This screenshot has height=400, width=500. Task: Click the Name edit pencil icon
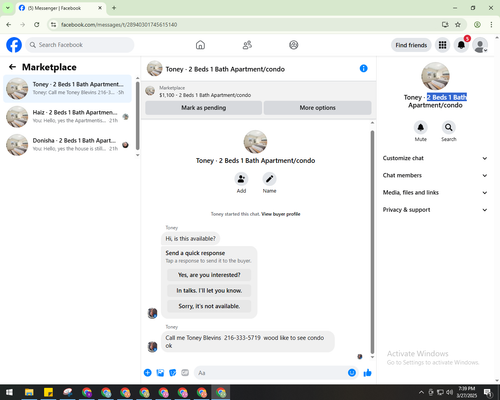[x=269, y=179]
